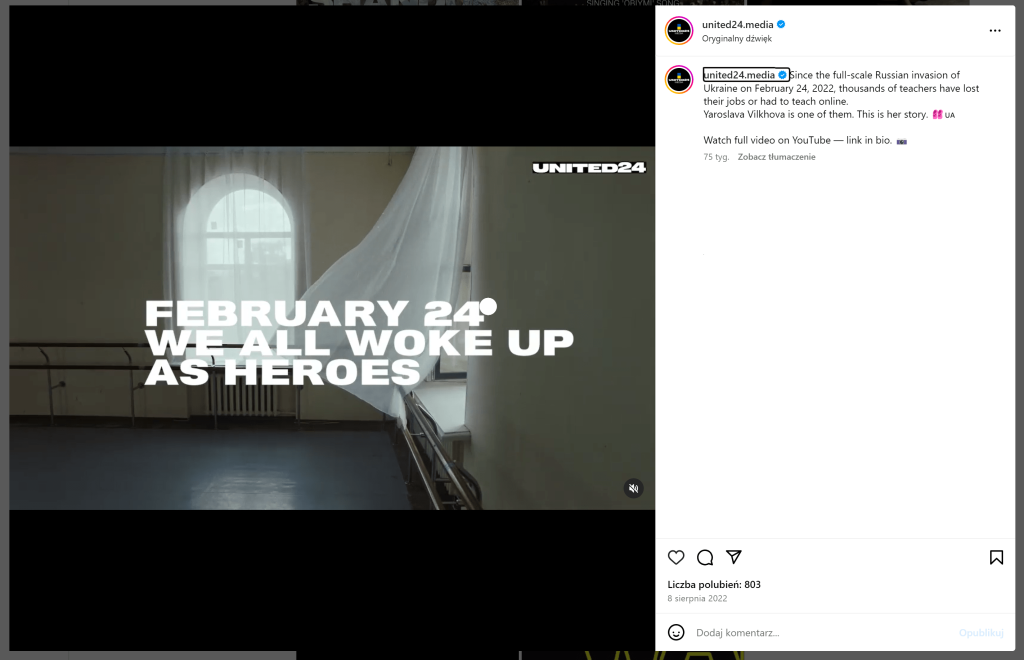Open the three-dot more options menu

(x=995, y=31)
